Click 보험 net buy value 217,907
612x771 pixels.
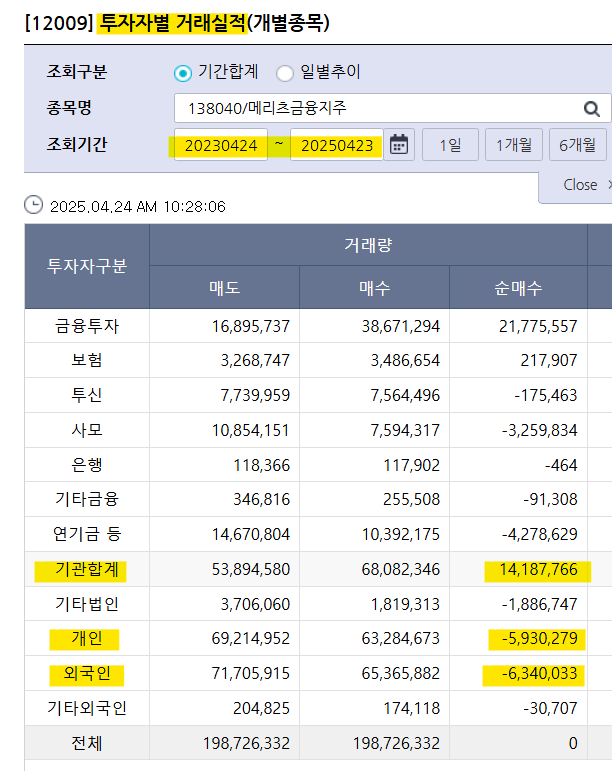pyautogui.click(x=549, y=360)
